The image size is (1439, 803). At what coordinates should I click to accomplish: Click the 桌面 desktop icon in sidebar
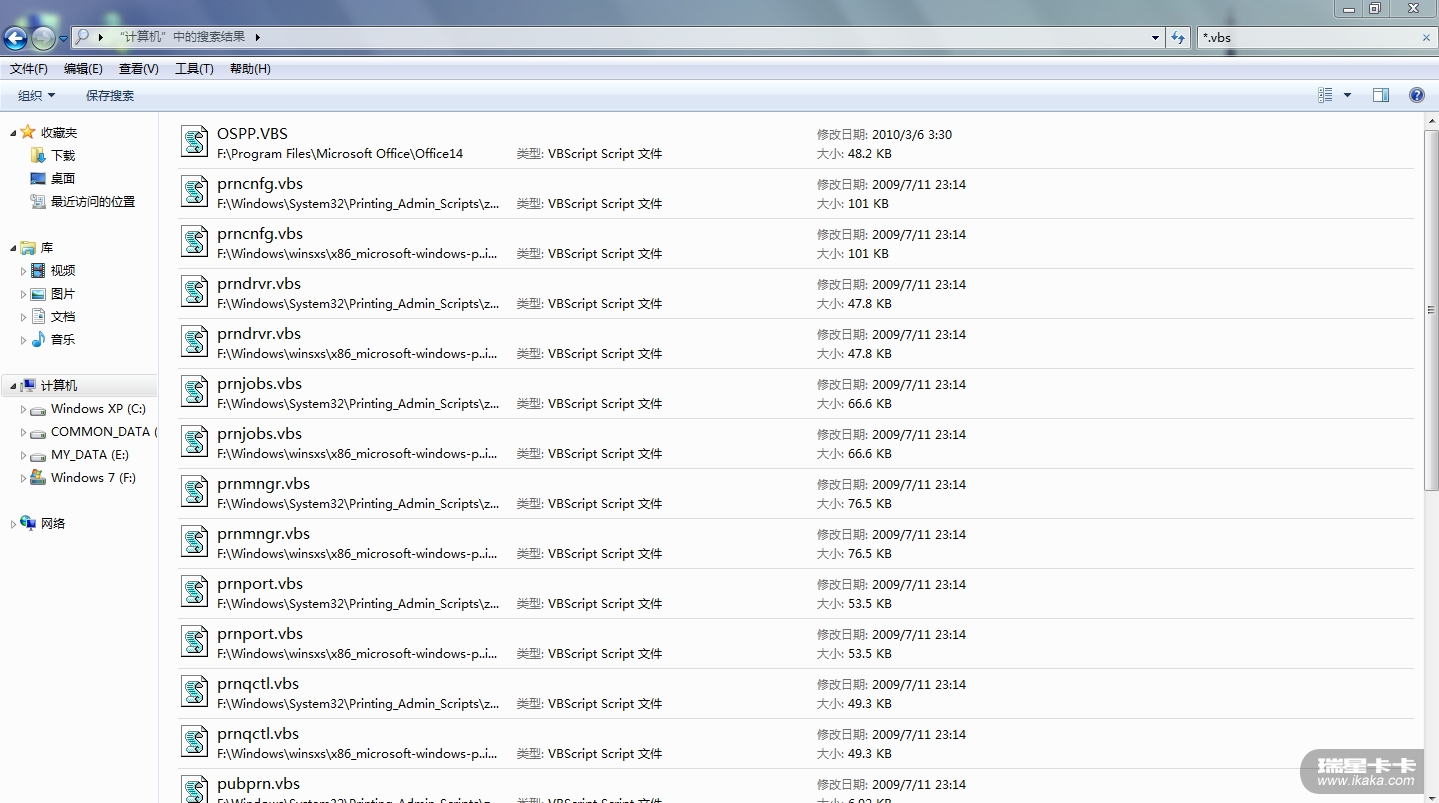click(38, 178)
